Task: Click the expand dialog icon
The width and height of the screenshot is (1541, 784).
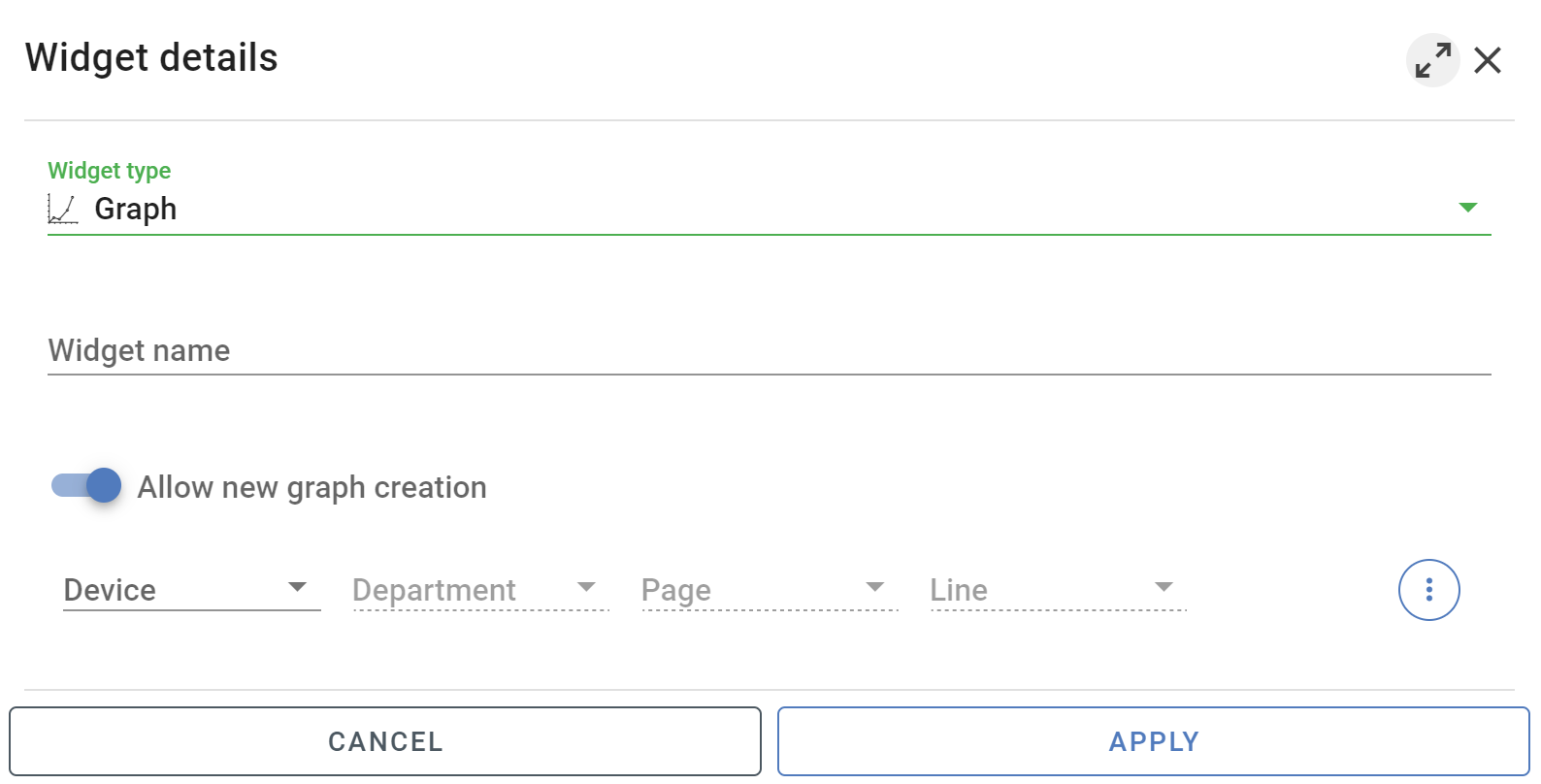Action: 1432,59
